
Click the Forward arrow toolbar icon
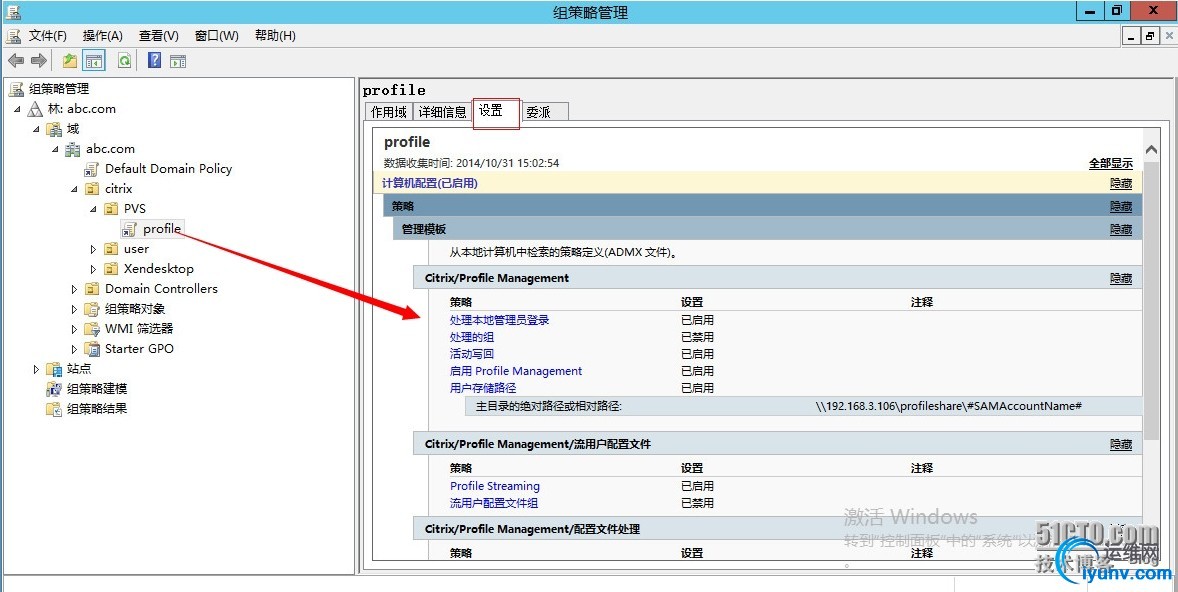point(39,61)
